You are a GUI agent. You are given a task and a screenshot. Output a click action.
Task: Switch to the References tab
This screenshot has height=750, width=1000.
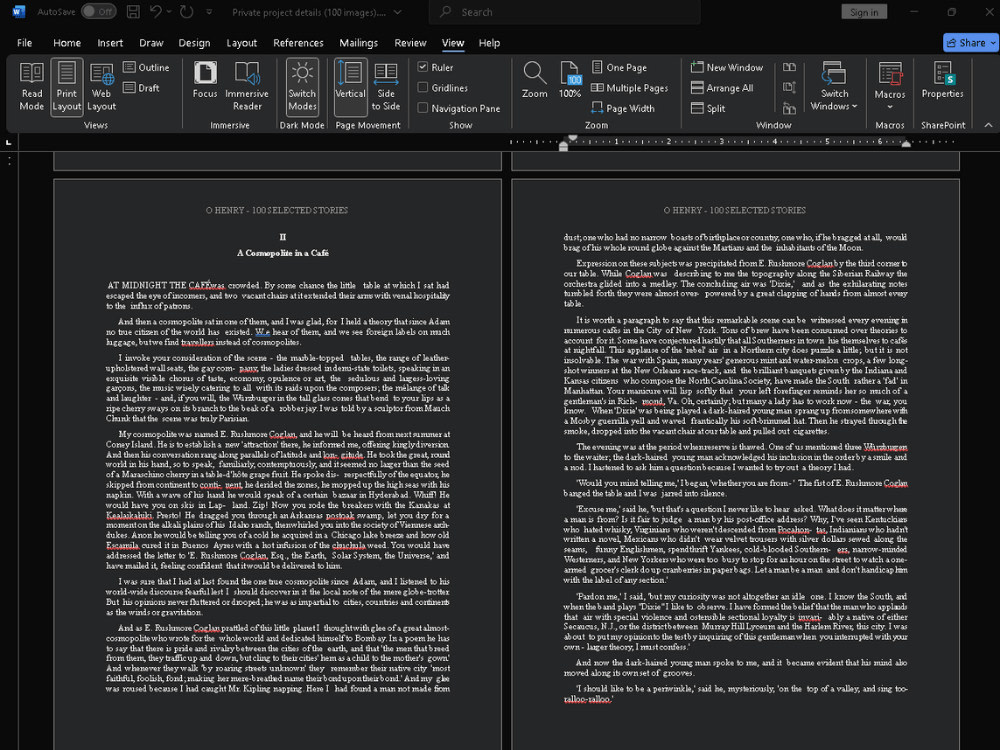(x=298, y=43)
